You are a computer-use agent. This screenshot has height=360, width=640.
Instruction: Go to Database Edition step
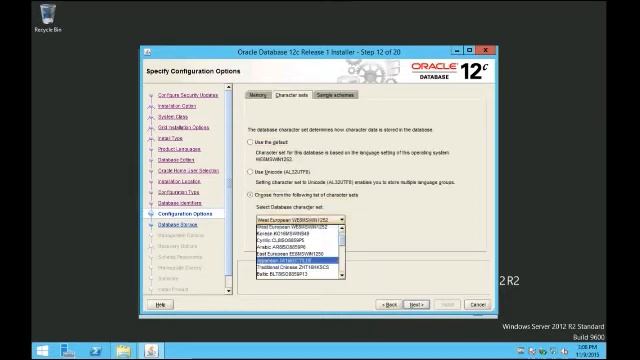(x=176, y=160)
